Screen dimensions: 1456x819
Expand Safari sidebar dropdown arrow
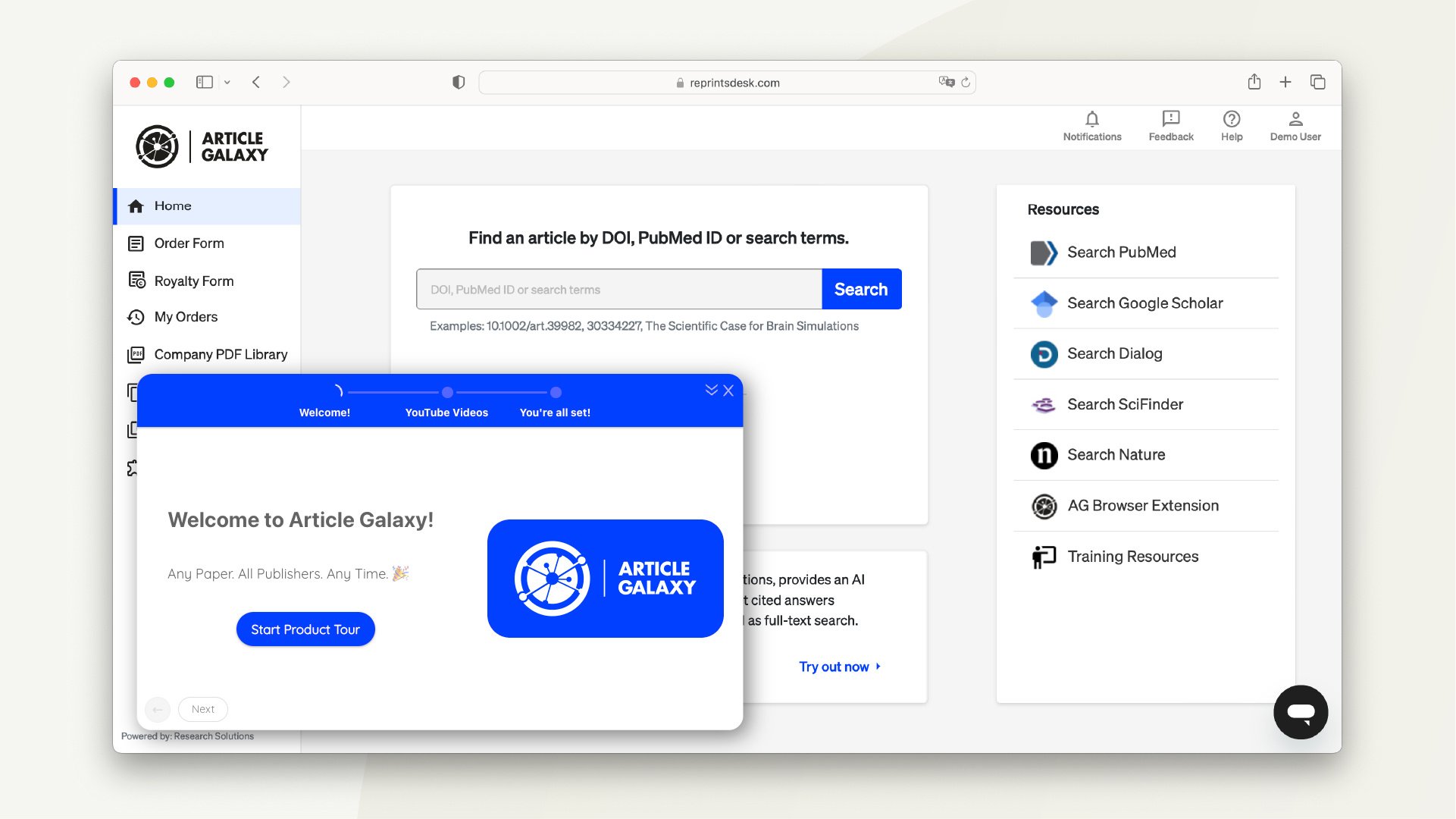(x=227, y=82)
